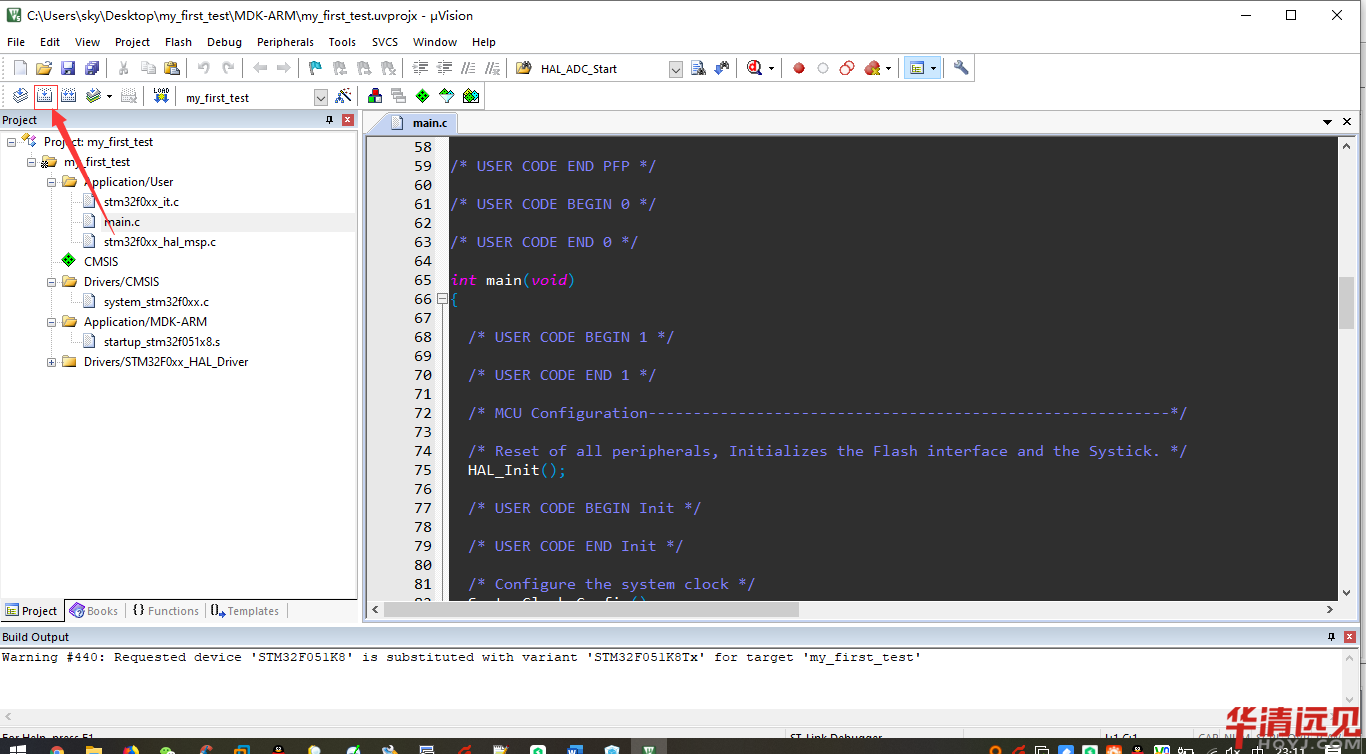
Task: Open the my_first_test target dropdown
Action: pos(320,98)
